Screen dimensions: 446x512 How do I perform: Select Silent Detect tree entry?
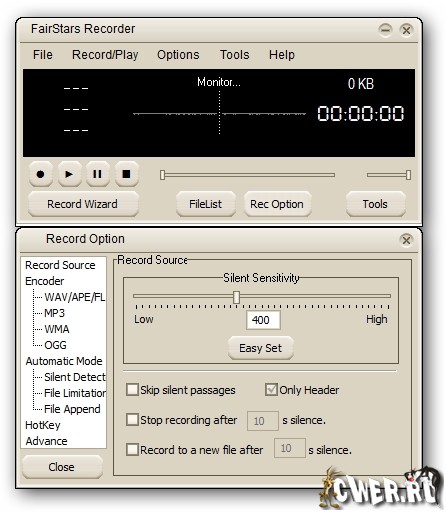(x=75, y=377)
